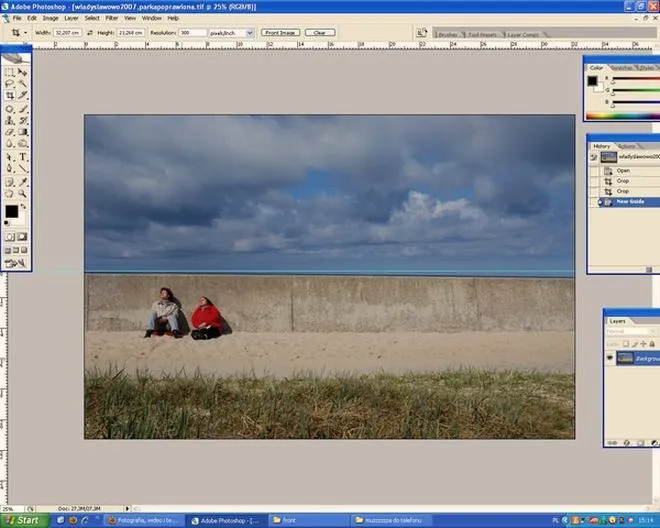The image size is (660, 528).
Task: Select the Type tool
Action: (23, 157)
